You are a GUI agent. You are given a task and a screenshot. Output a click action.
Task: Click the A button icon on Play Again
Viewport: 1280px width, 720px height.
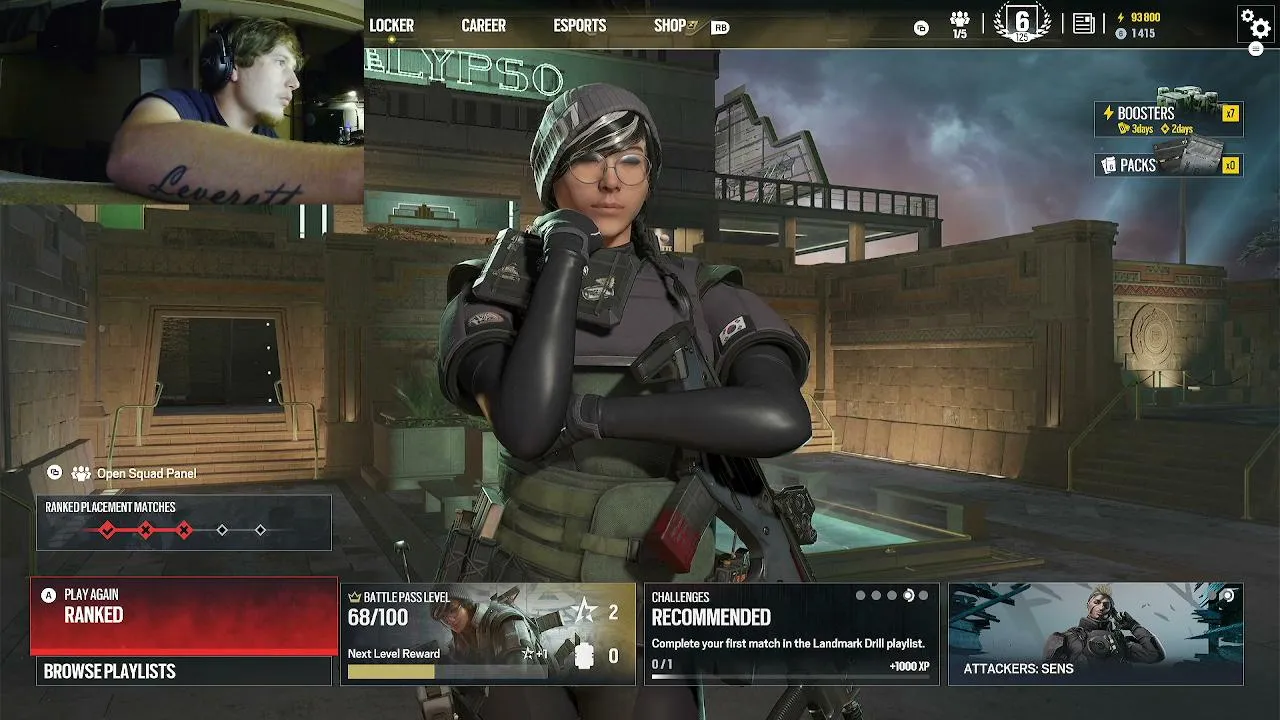[48, 595]
